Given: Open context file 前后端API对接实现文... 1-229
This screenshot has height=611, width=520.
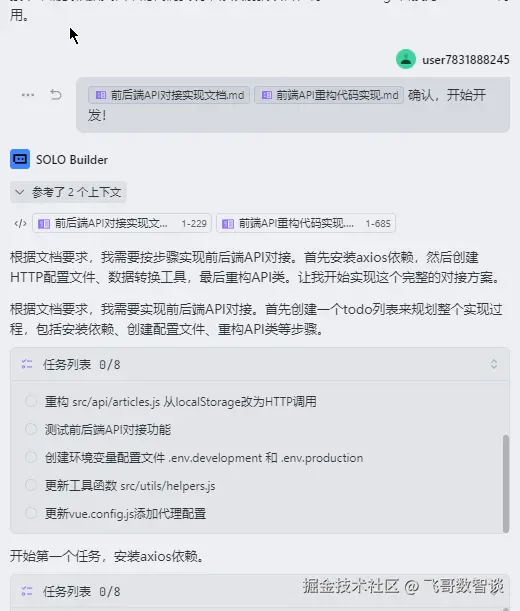Looking at the screenshot, I should 122,223.
